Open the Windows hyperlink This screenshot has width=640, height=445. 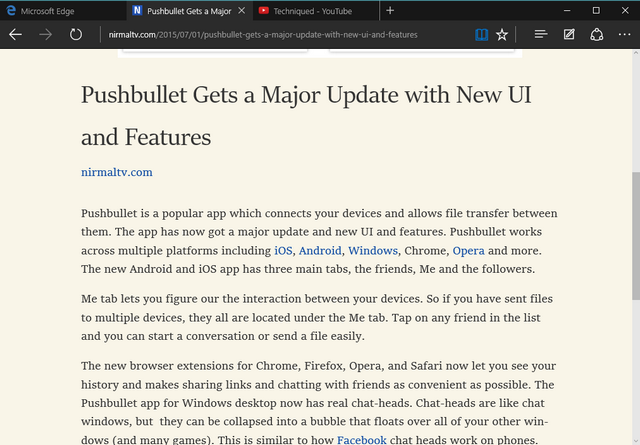coord(373,250)
